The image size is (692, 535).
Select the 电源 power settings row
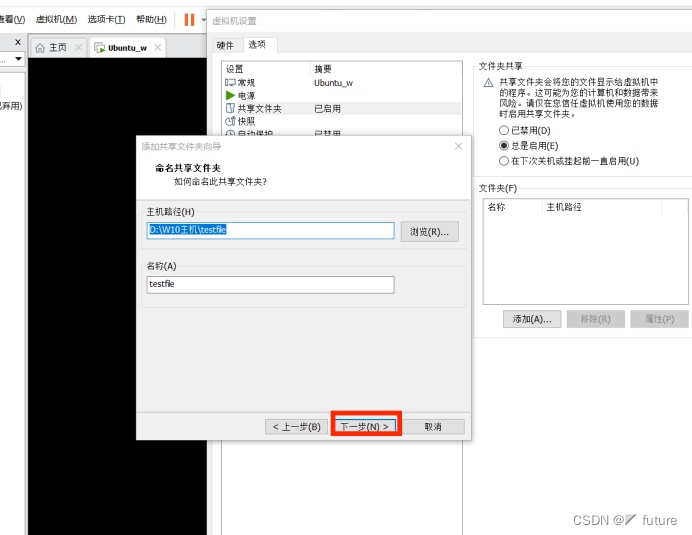click(342, 95)
